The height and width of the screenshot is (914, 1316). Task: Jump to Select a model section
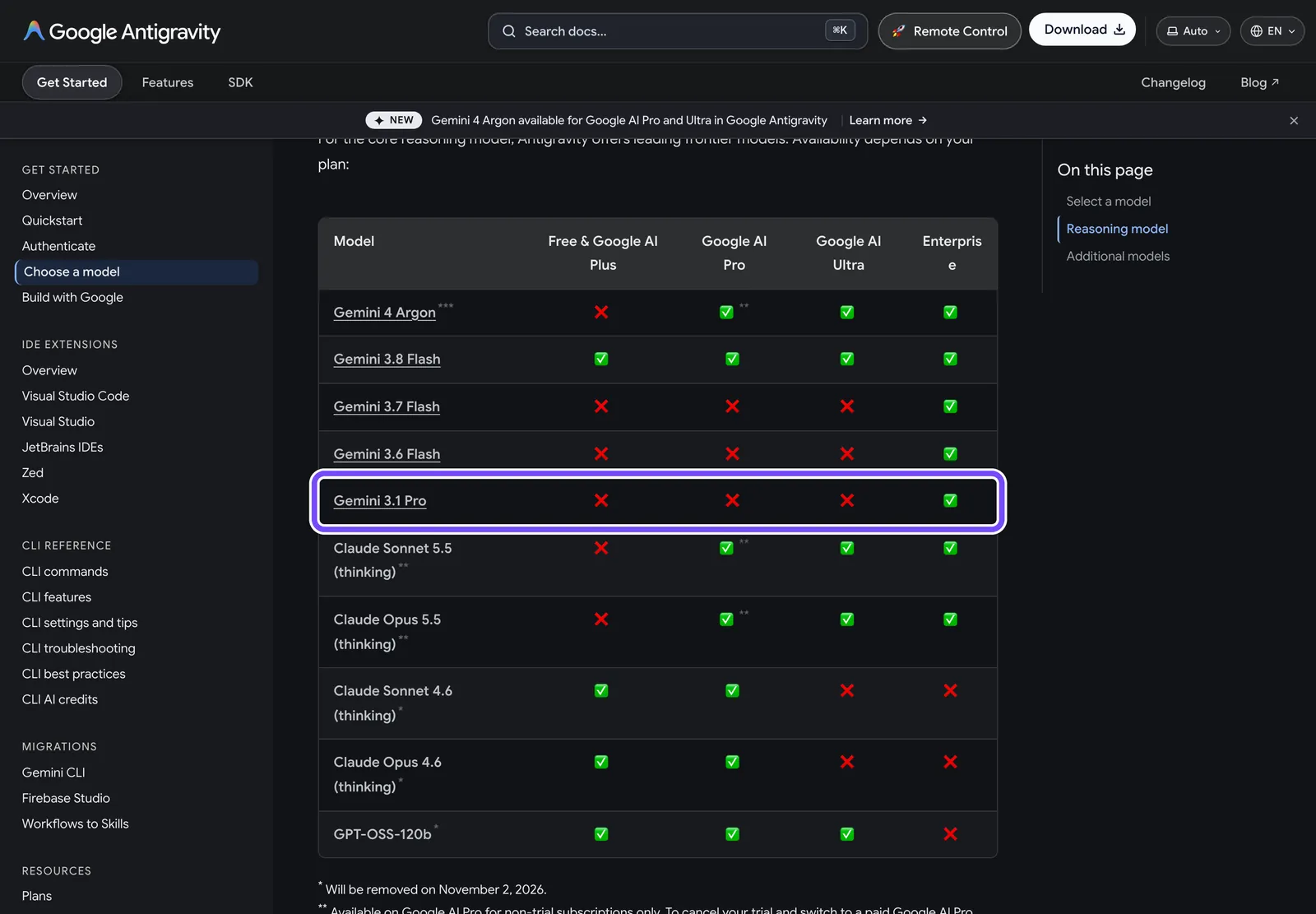coord(1109,202)
